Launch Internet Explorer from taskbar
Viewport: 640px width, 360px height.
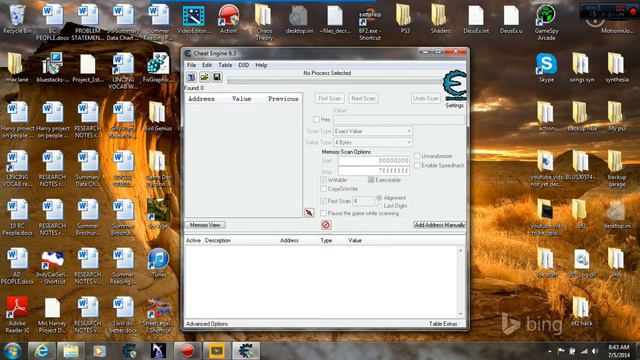pos(41,351)
